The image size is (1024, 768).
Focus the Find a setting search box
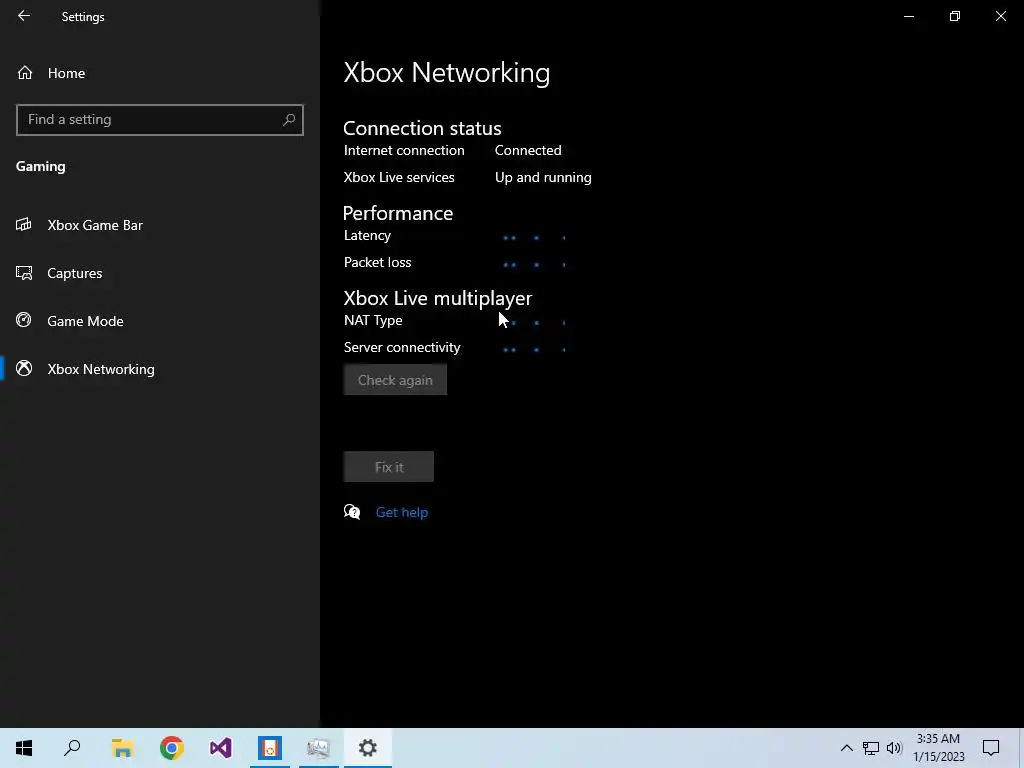(159, 120)
